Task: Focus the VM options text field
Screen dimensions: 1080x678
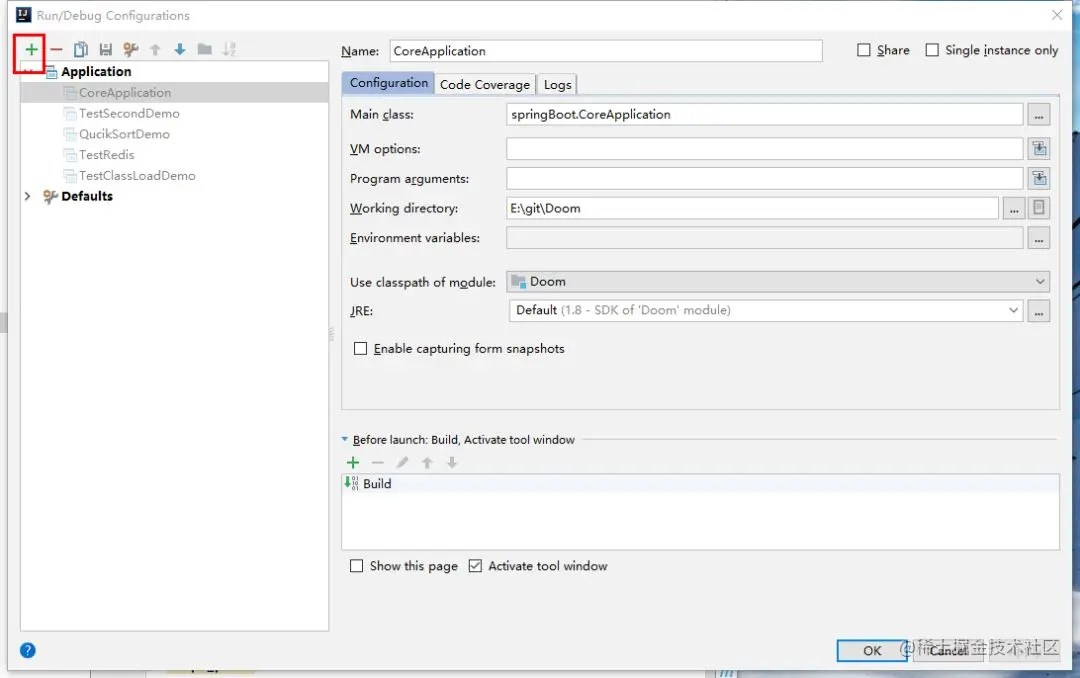Action: click(x=765, y=148)
